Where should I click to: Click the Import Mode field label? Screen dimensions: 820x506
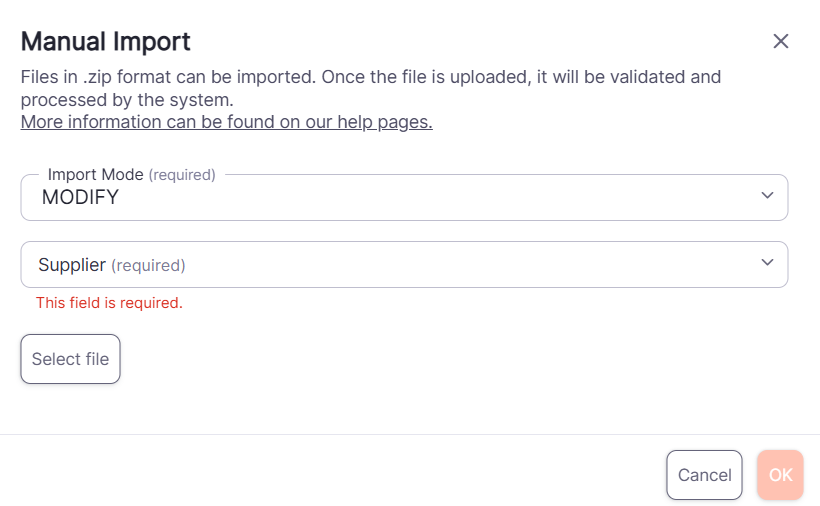click(x=95, y=174)
